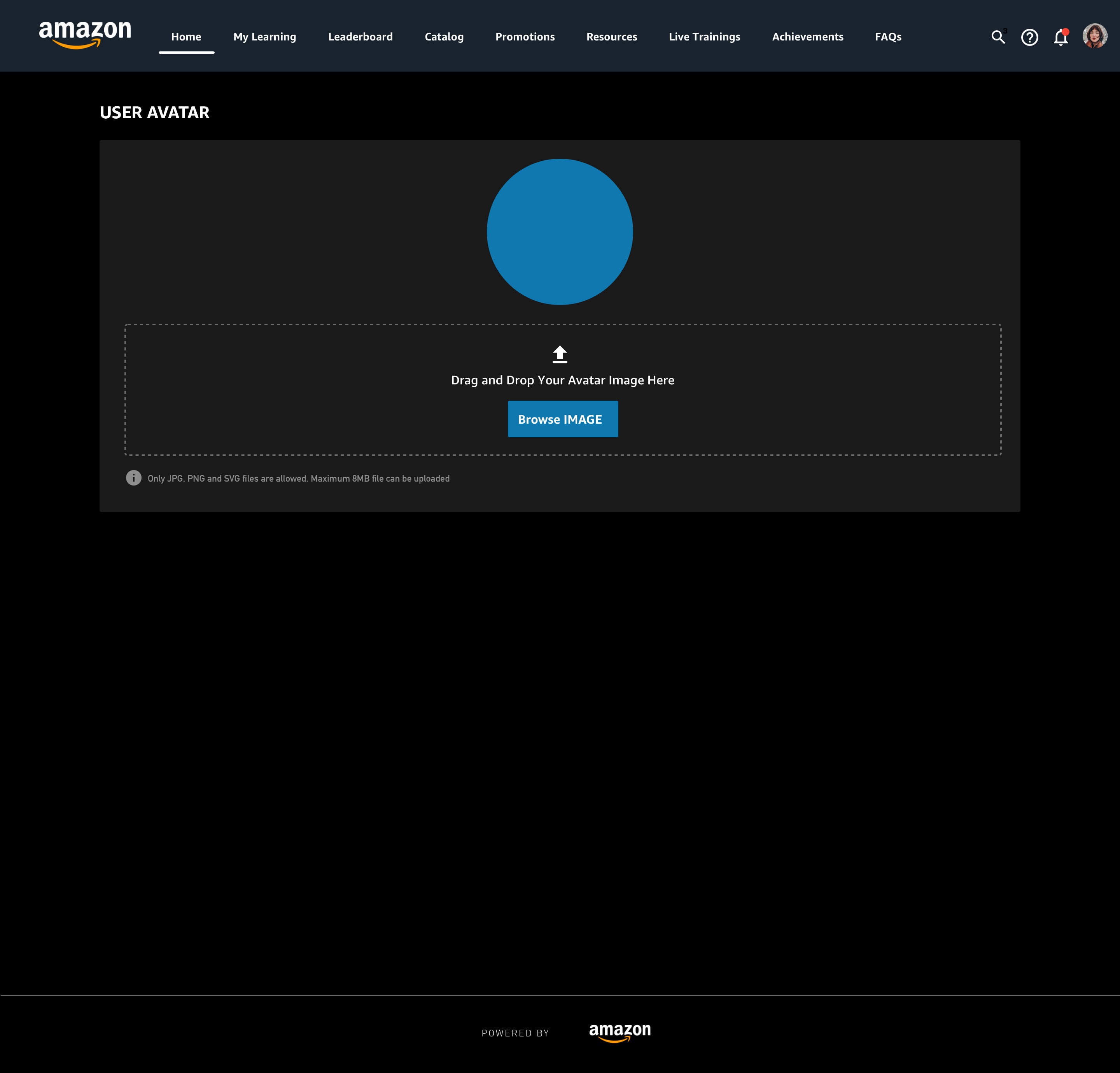Open the Leaderboard page
Screen dimensions: 1120x1073
tap(360, 37)
